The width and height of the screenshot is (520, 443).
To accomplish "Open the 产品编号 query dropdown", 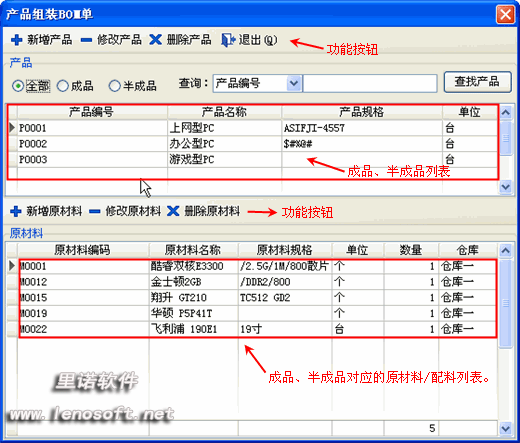I will [x=294, y=83].
